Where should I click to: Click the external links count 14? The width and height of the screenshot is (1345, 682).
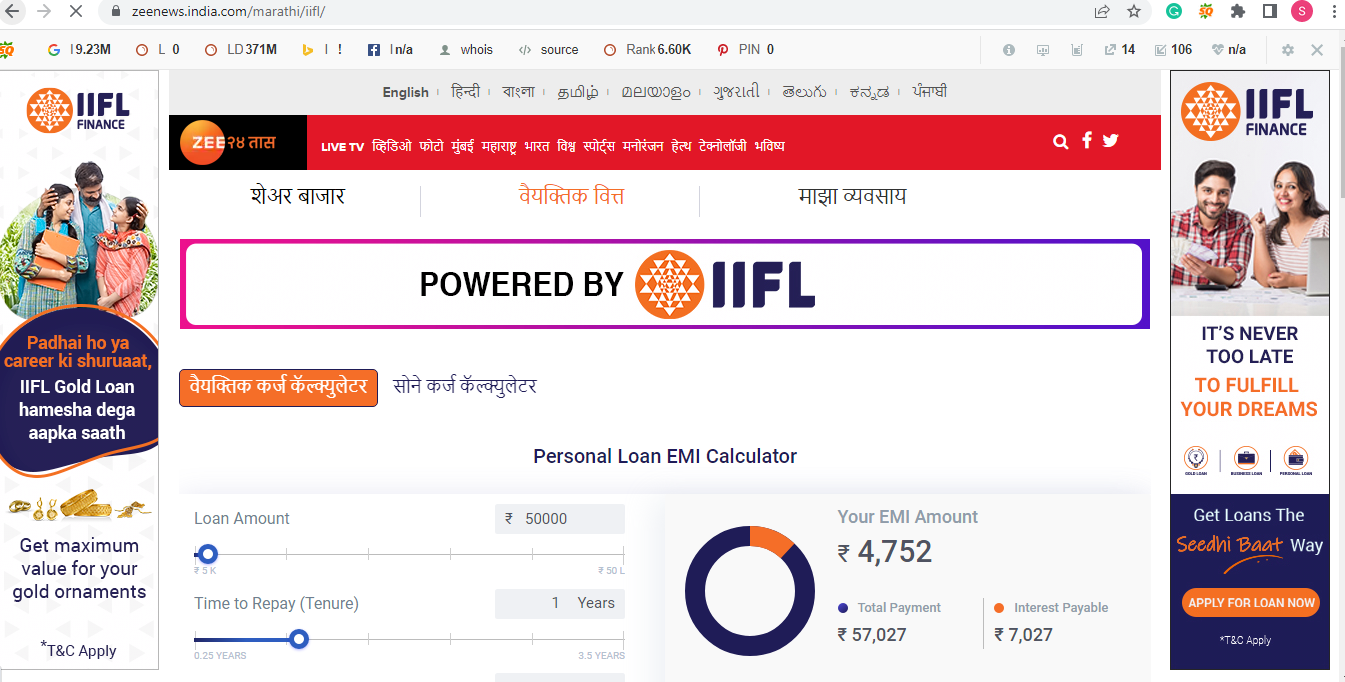(x=1119, y=50)
